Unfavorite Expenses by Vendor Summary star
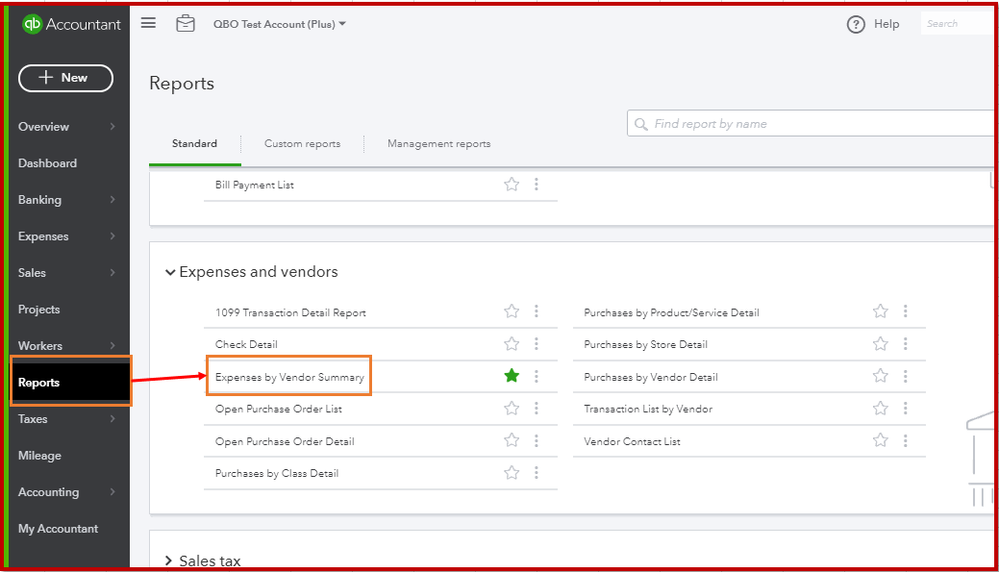 tap(512, 376)
